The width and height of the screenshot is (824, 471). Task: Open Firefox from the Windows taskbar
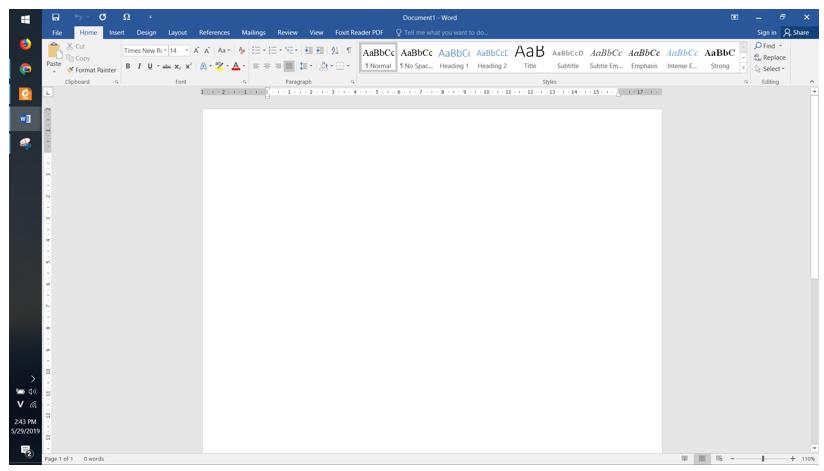click(x=25, y=45)
